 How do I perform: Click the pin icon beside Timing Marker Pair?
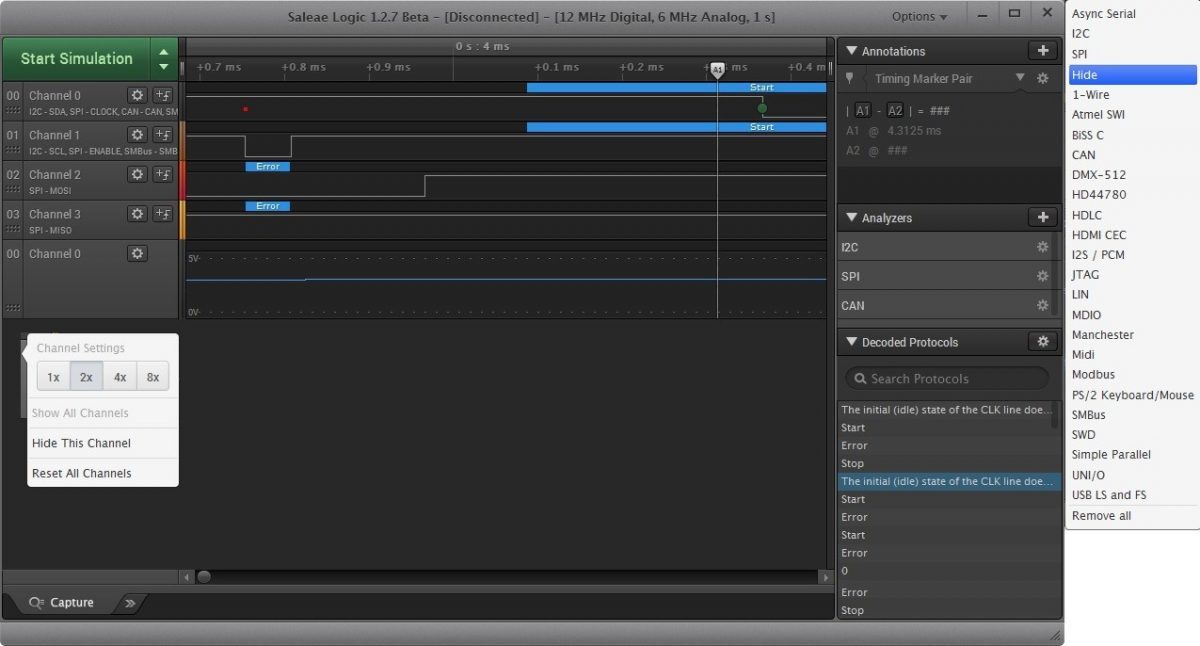tap(850, 78)
